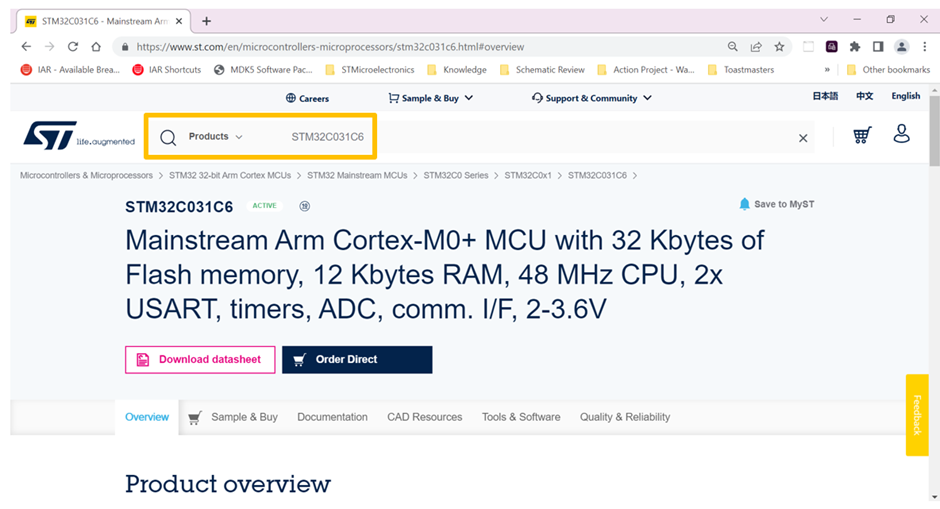
Task: Bookmark this page with the star icon
Action: [x=779, y=47]
